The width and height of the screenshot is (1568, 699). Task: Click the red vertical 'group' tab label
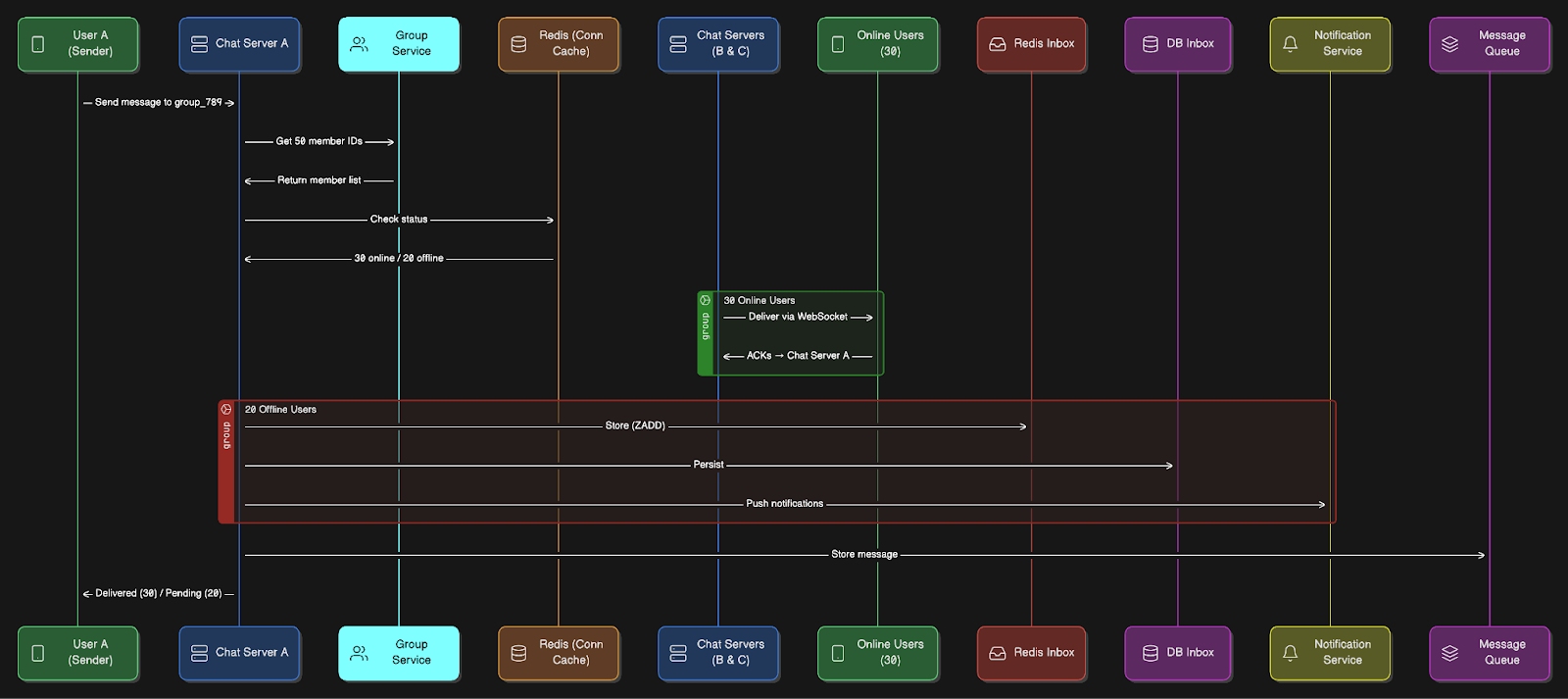(226, 435)
